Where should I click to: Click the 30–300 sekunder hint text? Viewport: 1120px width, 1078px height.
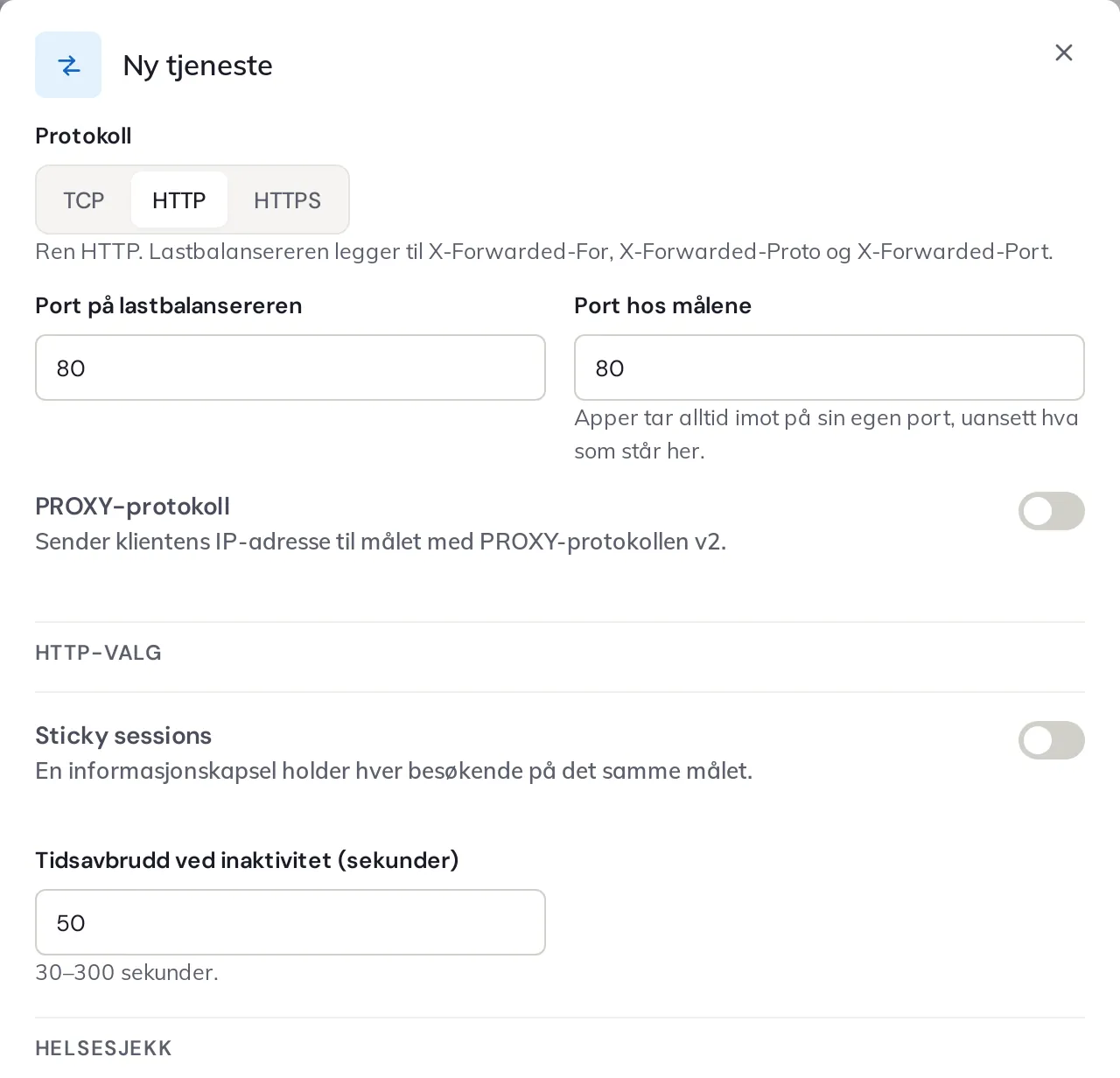coord(127,972)
